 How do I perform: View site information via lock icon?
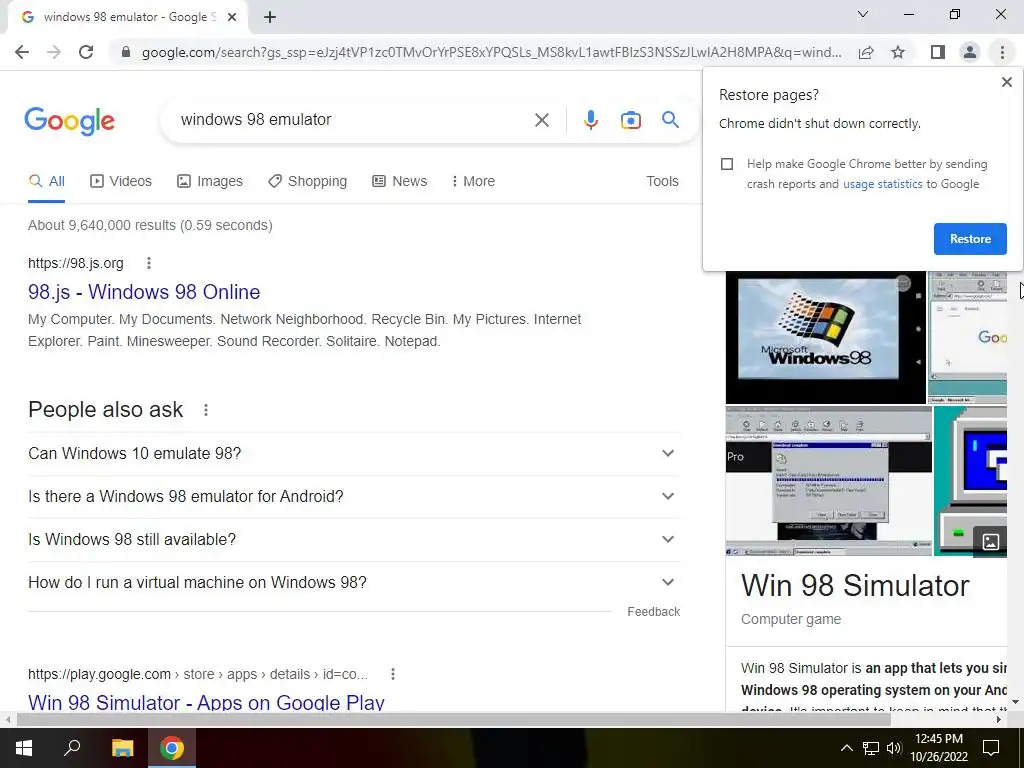[x=126, y=52]
